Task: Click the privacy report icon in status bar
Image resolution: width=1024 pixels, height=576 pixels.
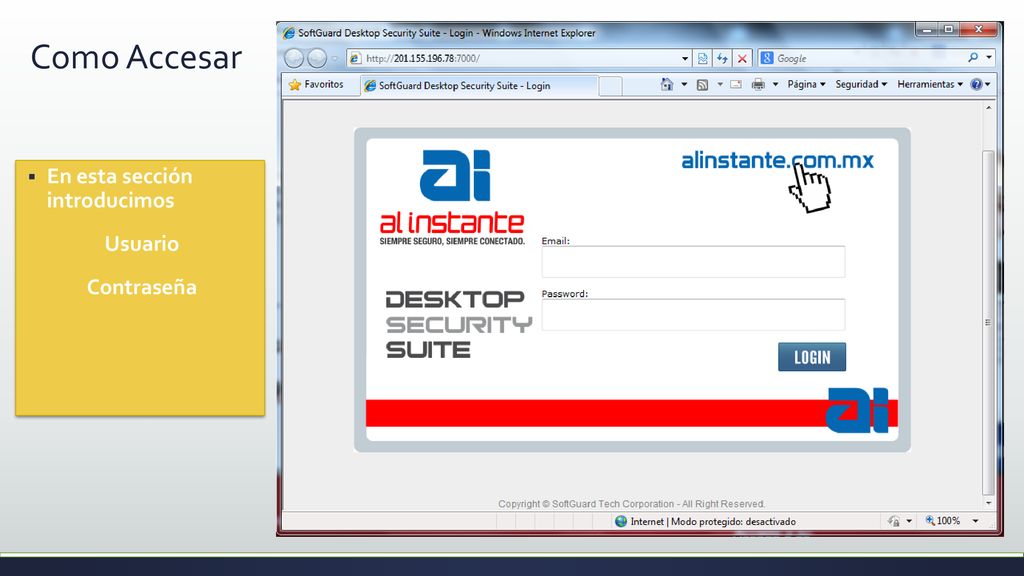Action: (x=894, y=521)
